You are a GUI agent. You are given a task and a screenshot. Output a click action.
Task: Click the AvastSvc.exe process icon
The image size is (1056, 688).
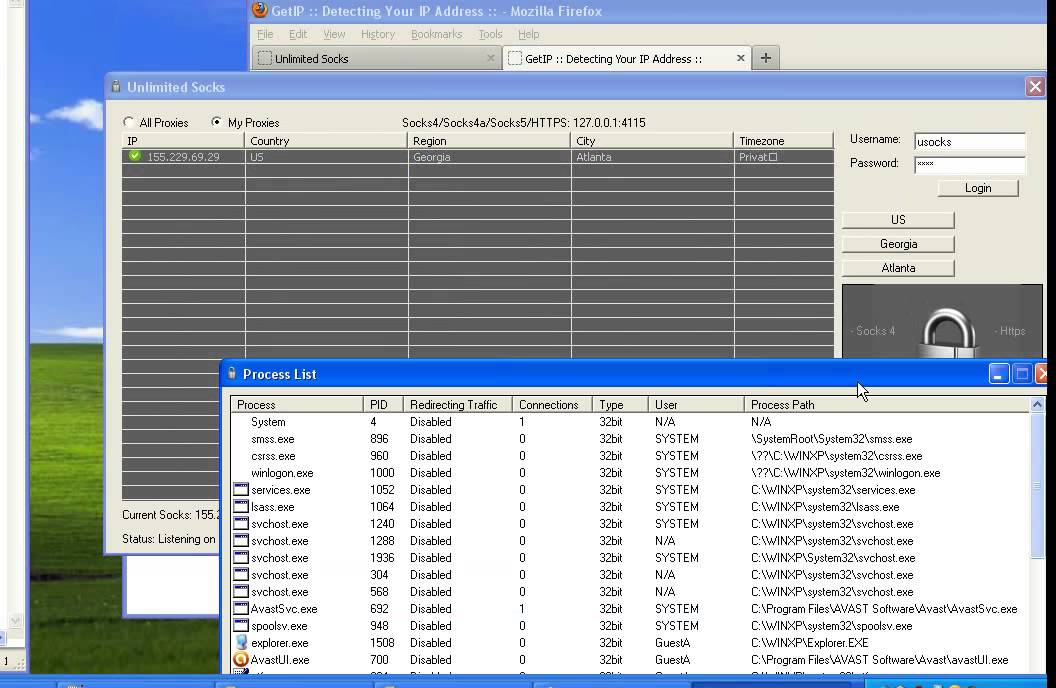coord(240,609)
